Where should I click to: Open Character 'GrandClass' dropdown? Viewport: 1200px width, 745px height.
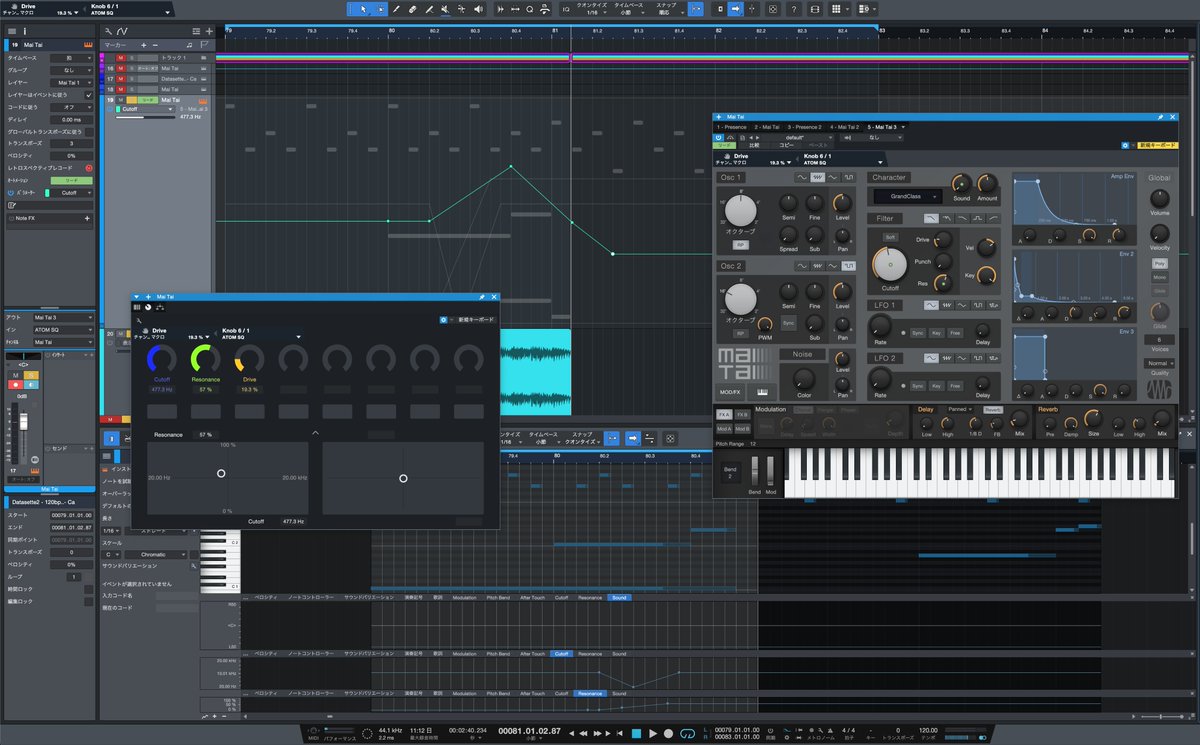(907, 197)
